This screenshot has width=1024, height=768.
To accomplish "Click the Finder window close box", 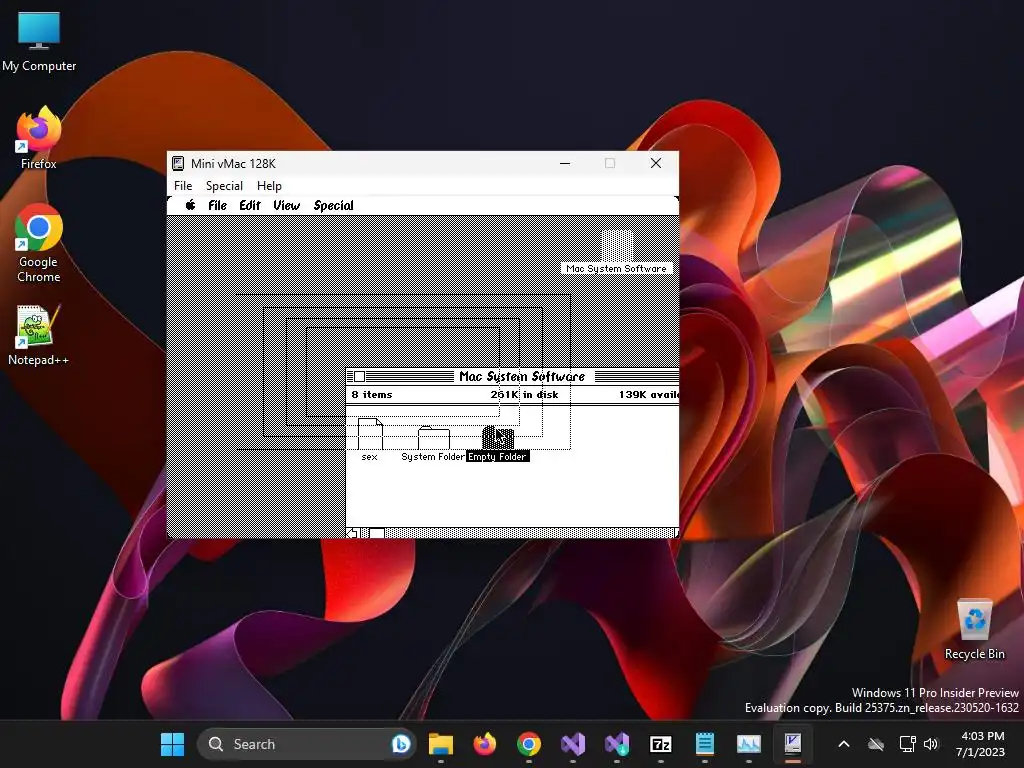I will click(359, 376).
